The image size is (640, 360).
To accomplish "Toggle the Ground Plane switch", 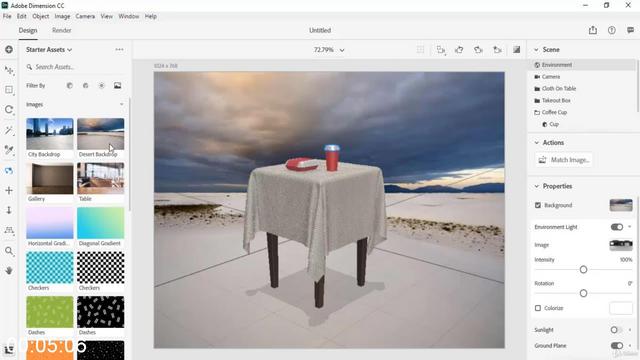I will point(617,346).
